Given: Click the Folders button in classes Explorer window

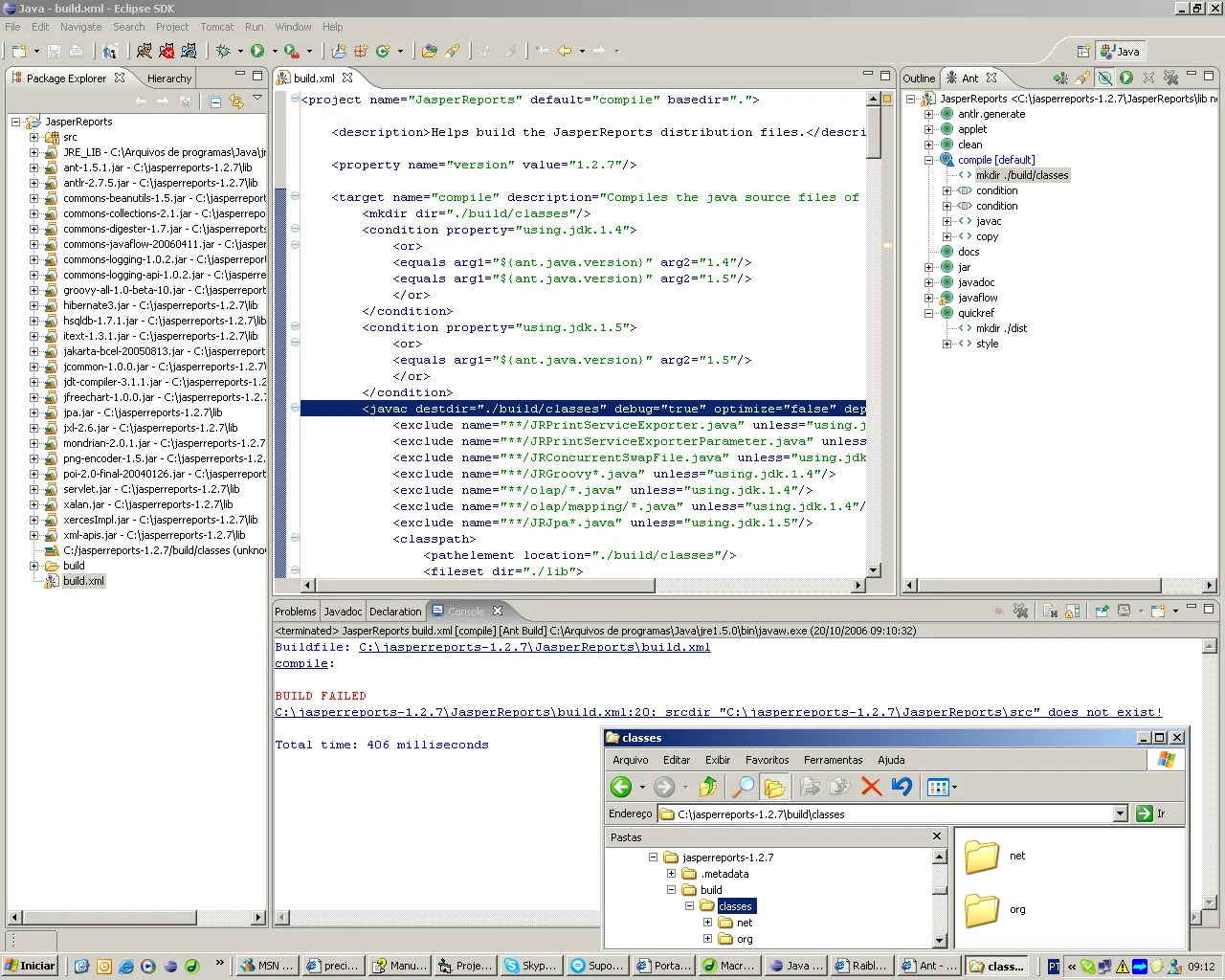Looking at the screenshot, I should pos(774,787).
